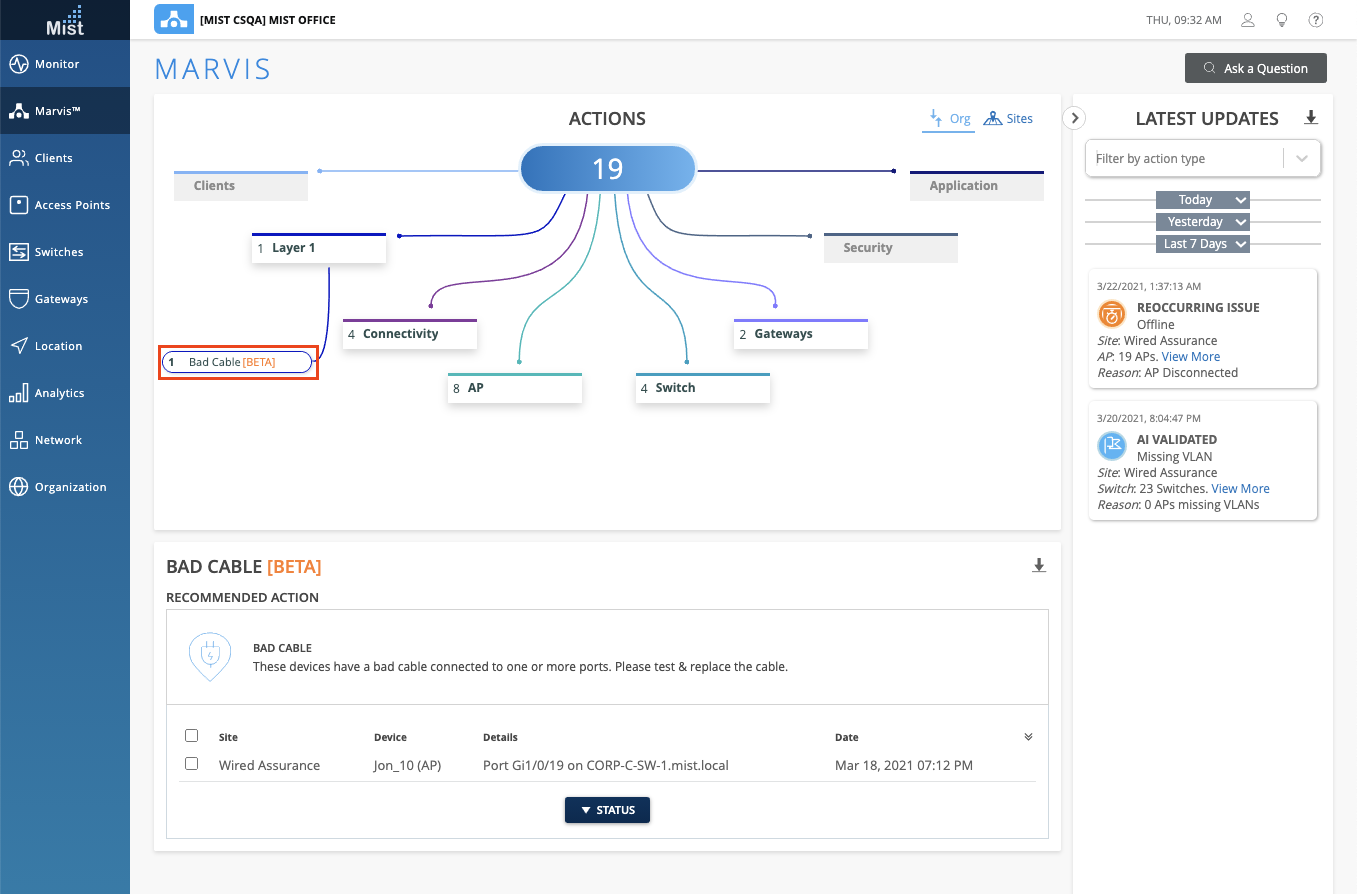Click the user account icon
The width and height of the screenshot is (1357, 894).
point(1248,20)
